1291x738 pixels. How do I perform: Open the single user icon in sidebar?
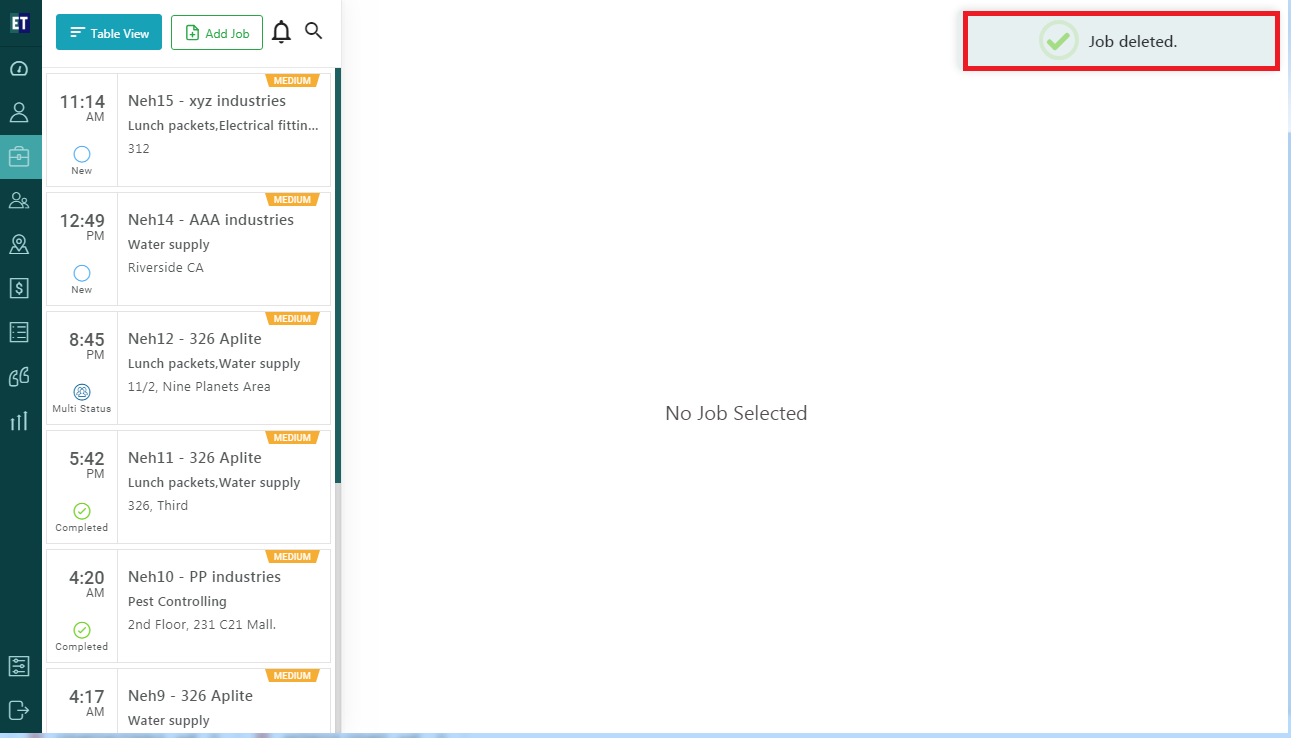click(x=19, y=112)
